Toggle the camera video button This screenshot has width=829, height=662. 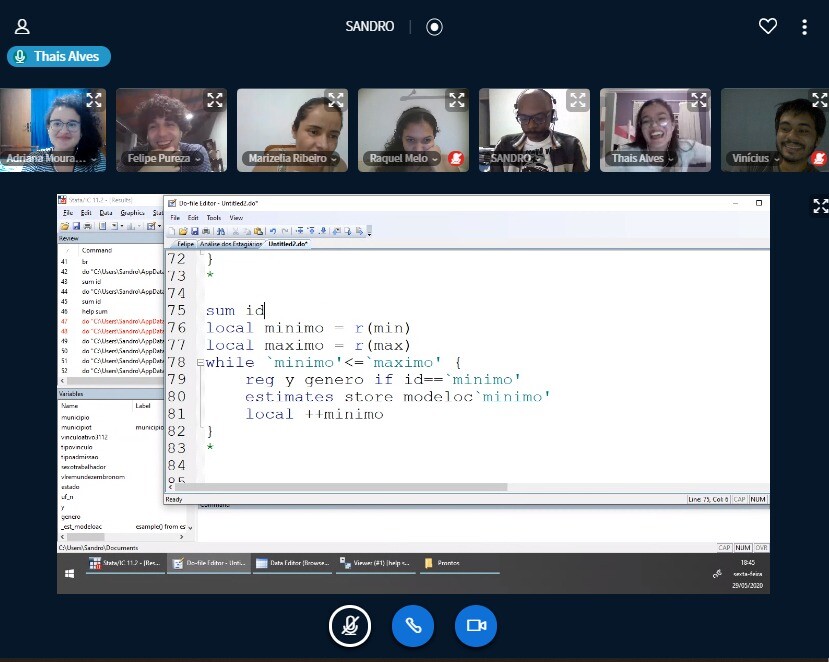[x=476, y=626]
